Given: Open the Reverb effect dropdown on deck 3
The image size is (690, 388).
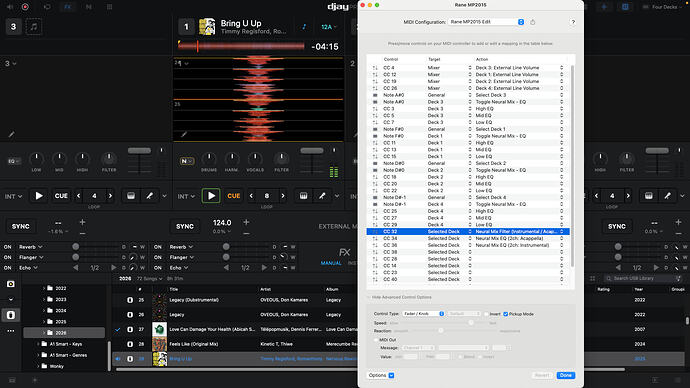Looking at the screenshot, I should [31, 247].
